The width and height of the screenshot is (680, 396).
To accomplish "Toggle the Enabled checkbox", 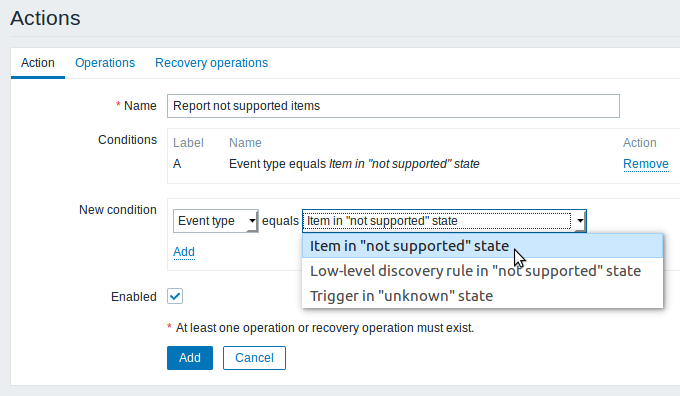I will click(175, 296).
